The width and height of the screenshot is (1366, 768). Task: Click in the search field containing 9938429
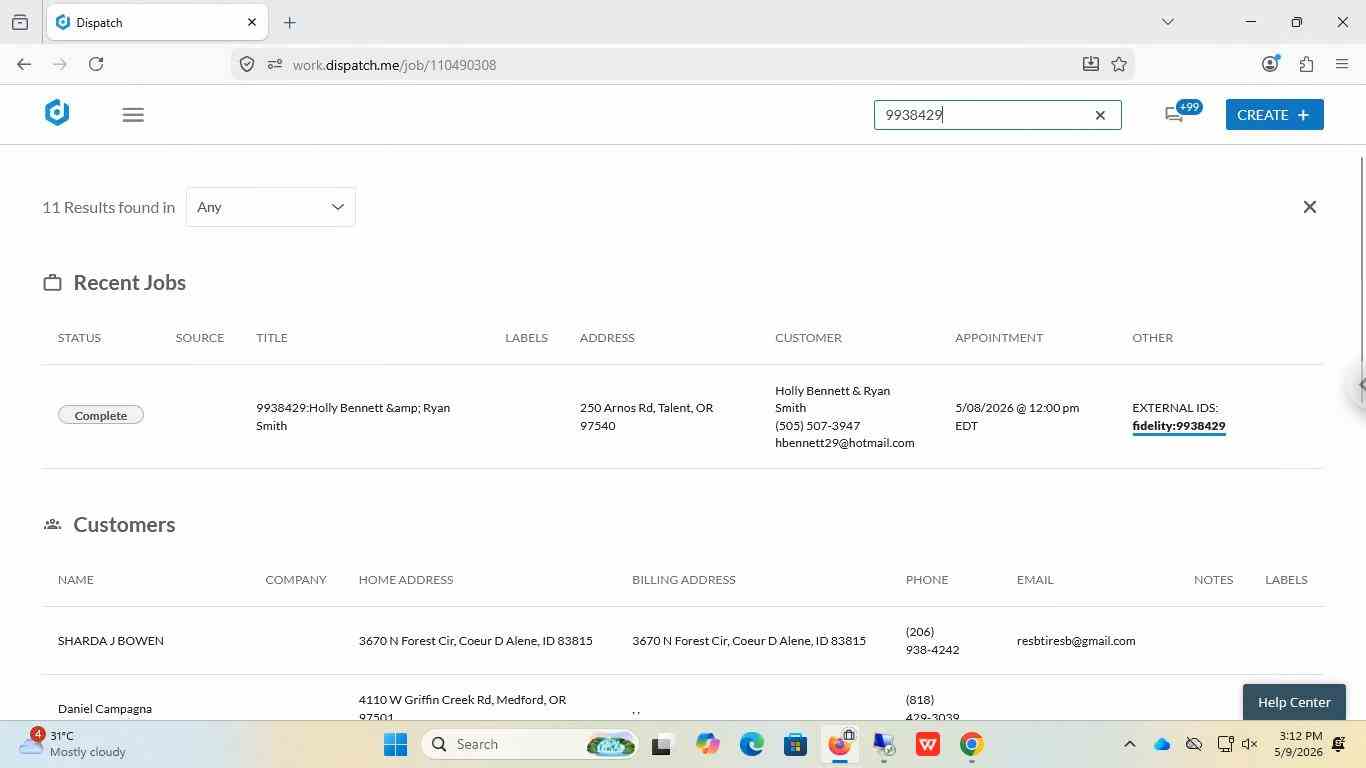(x=985, y=115)
